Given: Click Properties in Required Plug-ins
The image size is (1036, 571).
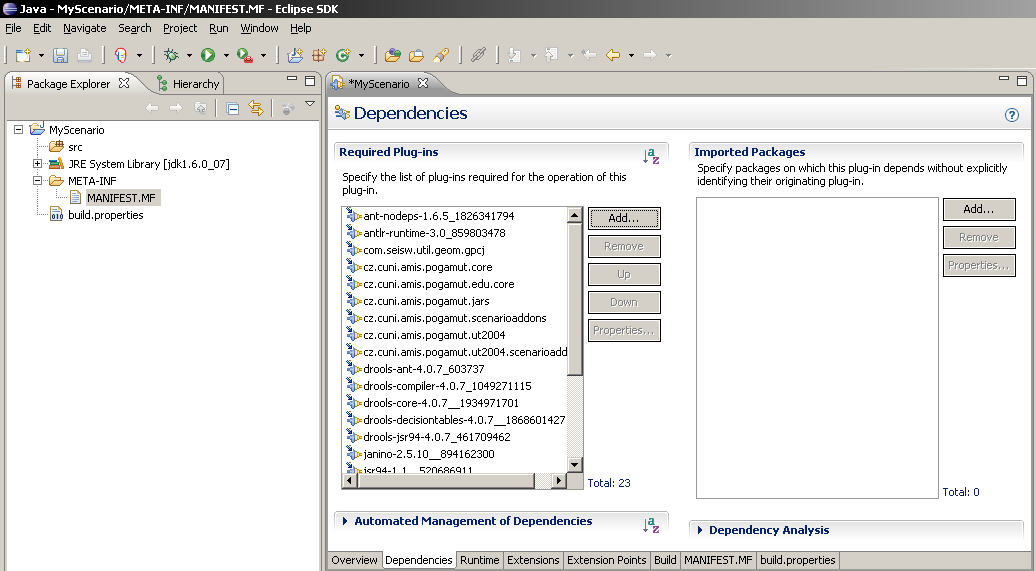Looking at the screenshot, I should pos(624,330).
